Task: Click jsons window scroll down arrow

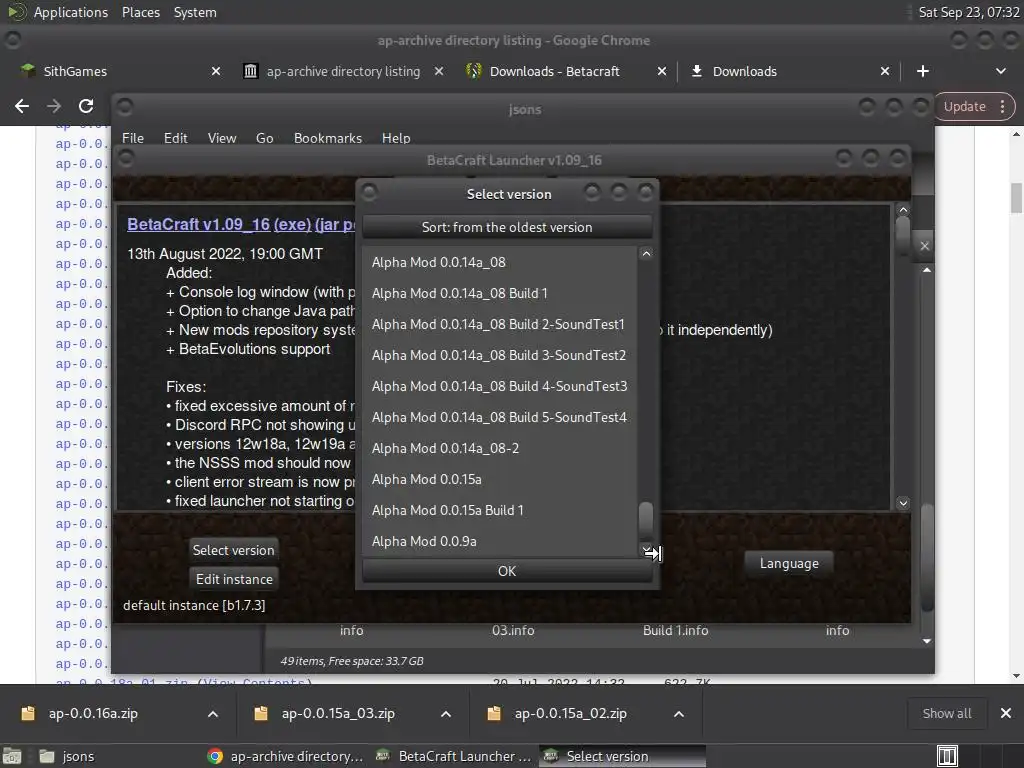Action: (x=927, y=641)
